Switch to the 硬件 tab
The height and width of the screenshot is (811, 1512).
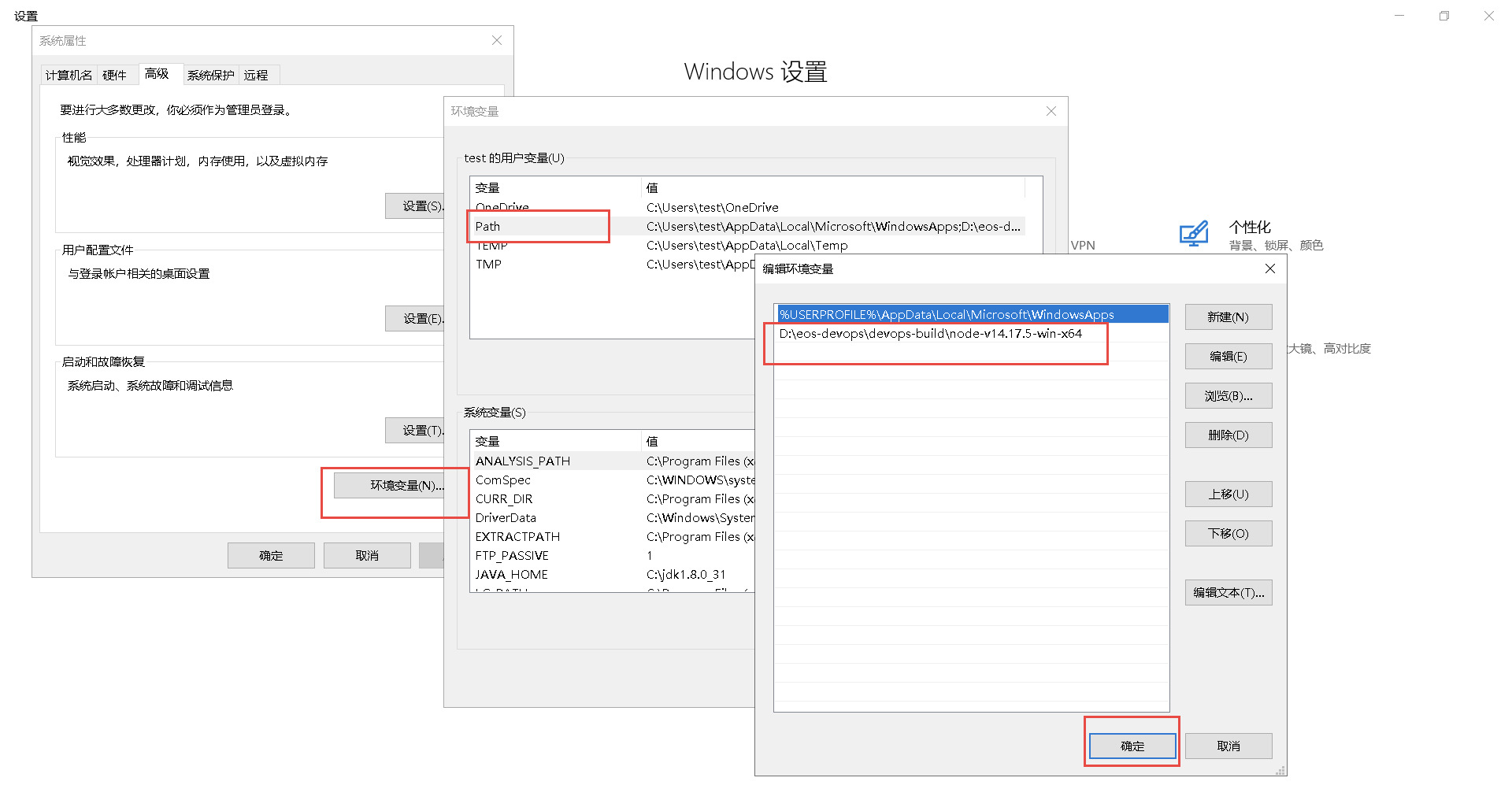pyautogui.click(x=116, y=74)
